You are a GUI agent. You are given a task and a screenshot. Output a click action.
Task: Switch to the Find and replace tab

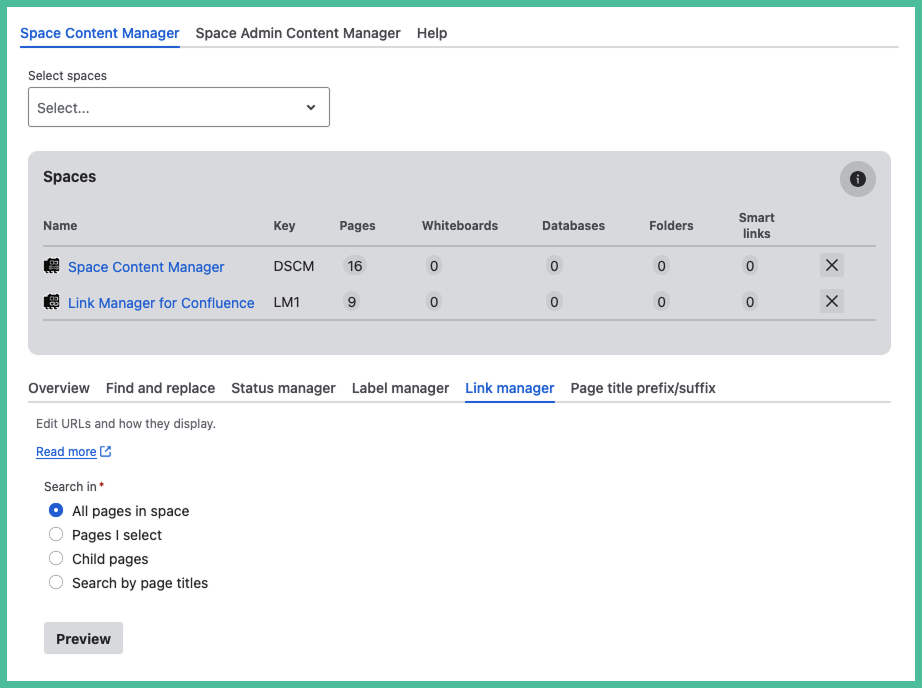(160, 388)
